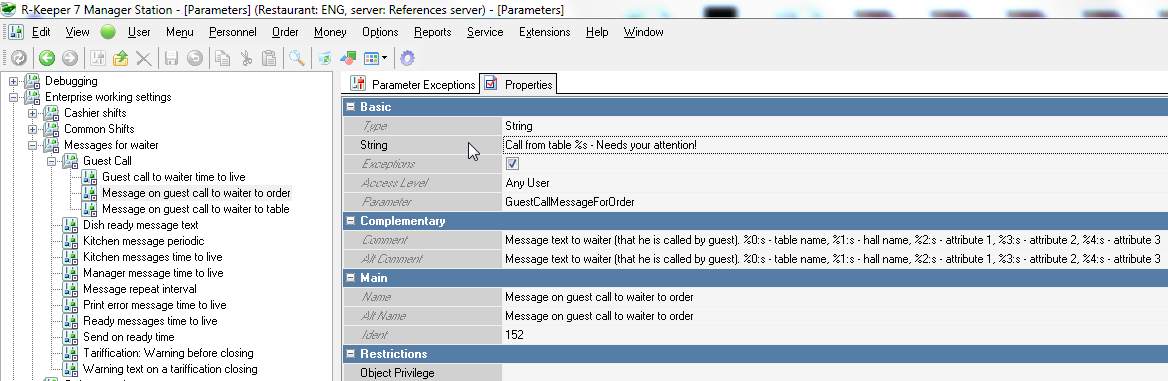The image size is (1168, 381).
Task: Open the Money menu
Action: point(330,32)
